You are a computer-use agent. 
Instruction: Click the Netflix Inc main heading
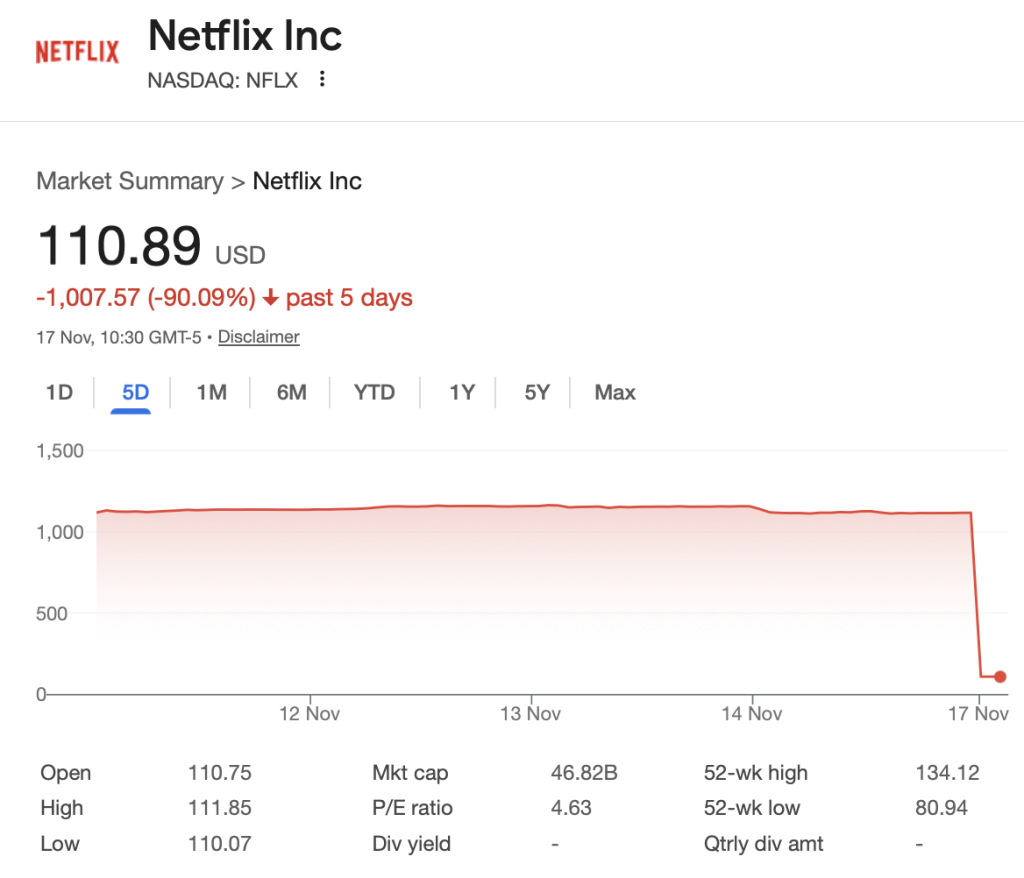click(x=245, y=36)
